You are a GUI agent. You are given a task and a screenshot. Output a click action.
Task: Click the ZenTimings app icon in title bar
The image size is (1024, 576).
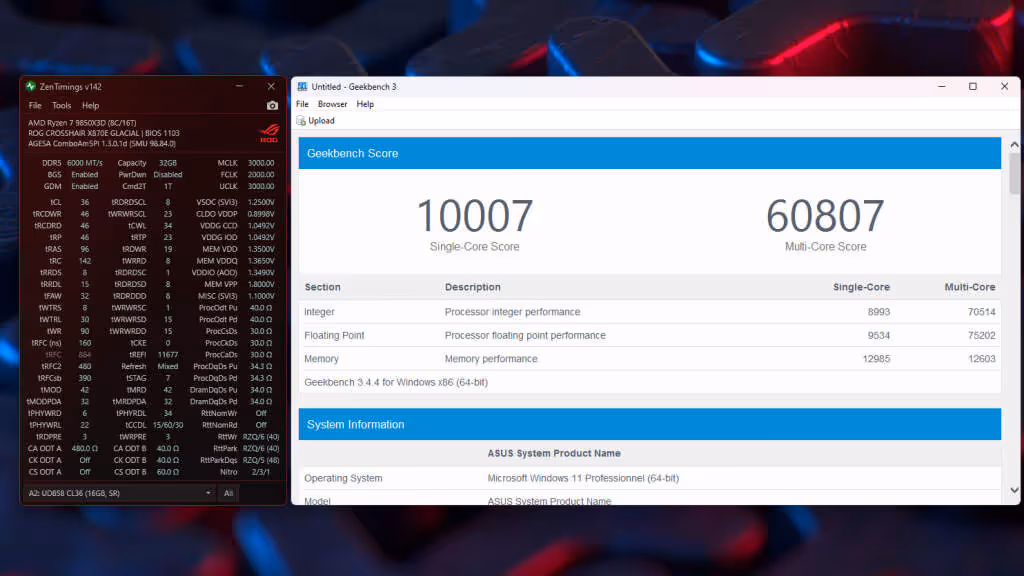(x=31, y=86)
